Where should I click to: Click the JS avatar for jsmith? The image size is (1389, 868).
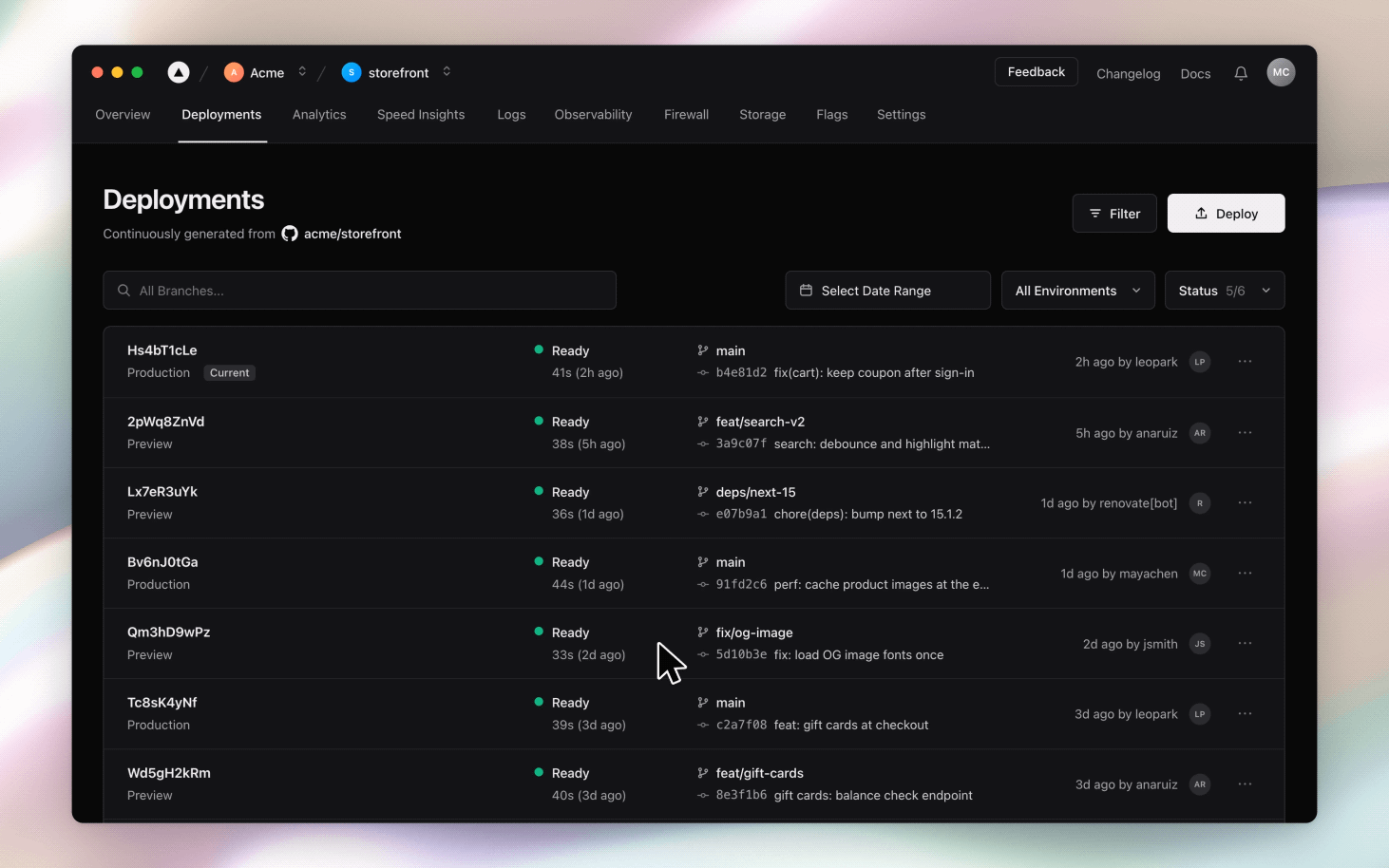[1200, 644]
